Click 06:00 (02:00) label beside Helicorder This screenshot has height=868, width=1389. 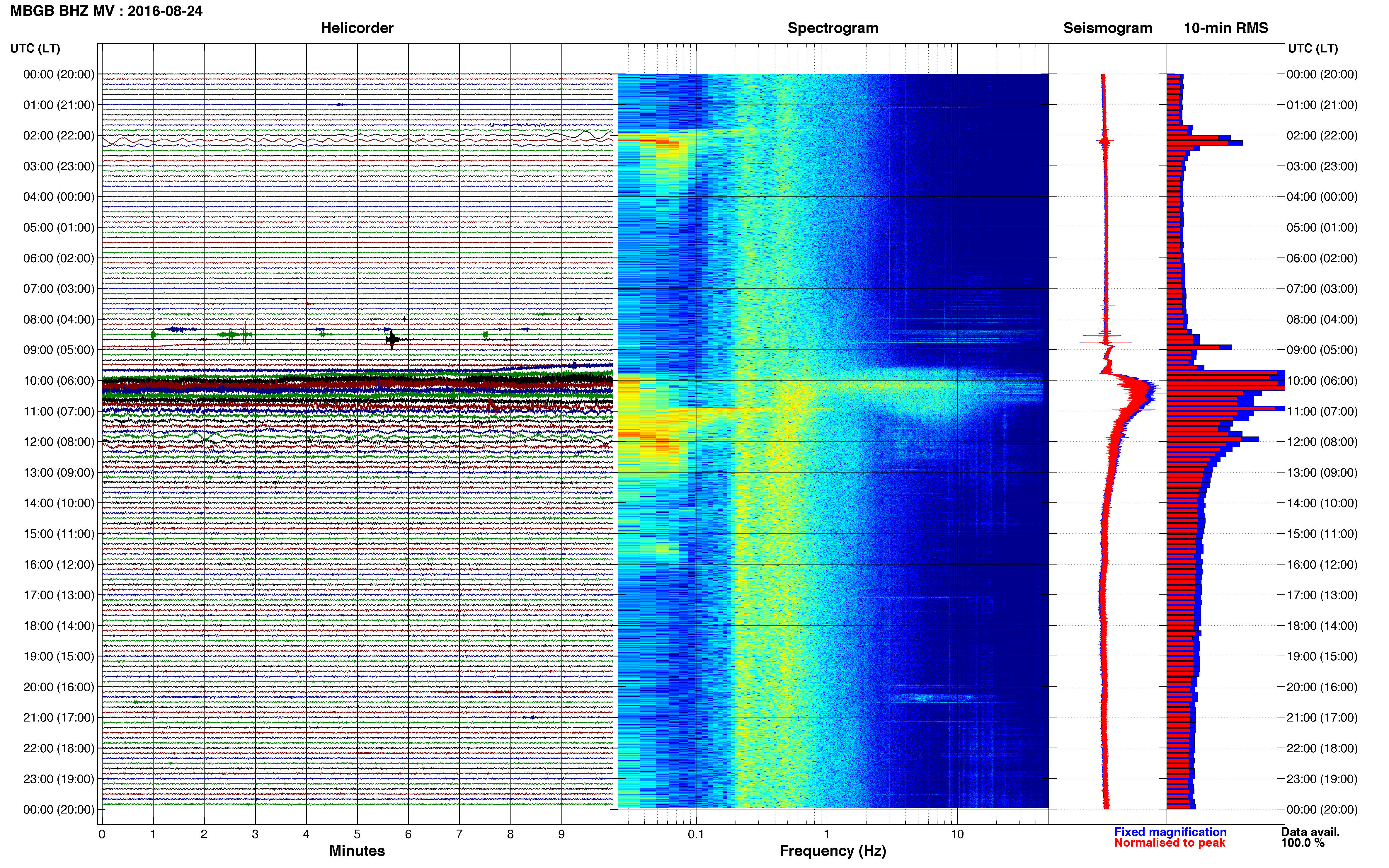click(x=59, y=258)
